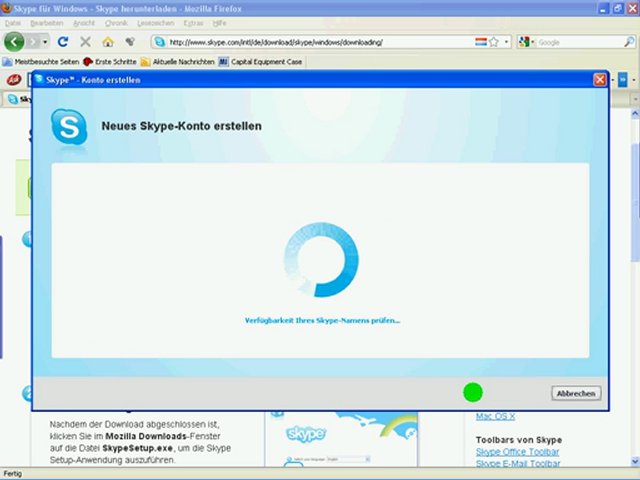This screenshot has width=640, height=480.
Task: Click the page's vertical scrollbar down arrow
Action: pos(635,462)
